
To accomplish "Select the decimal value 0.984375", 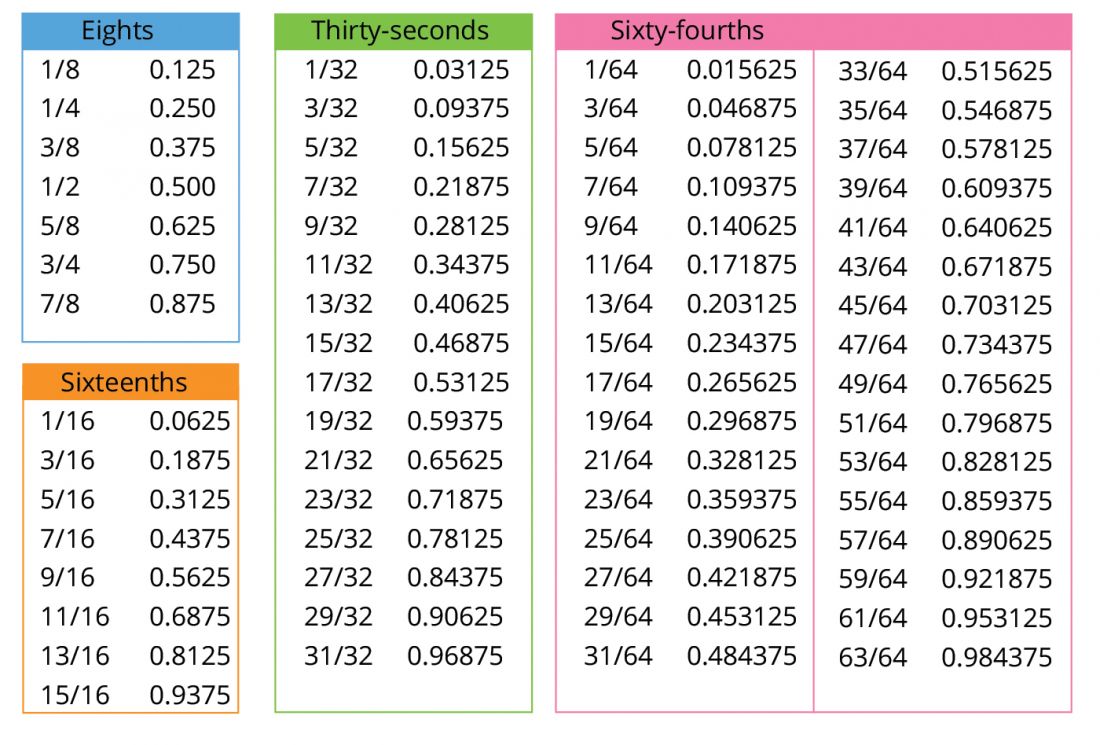I will [x=996, y=657].
